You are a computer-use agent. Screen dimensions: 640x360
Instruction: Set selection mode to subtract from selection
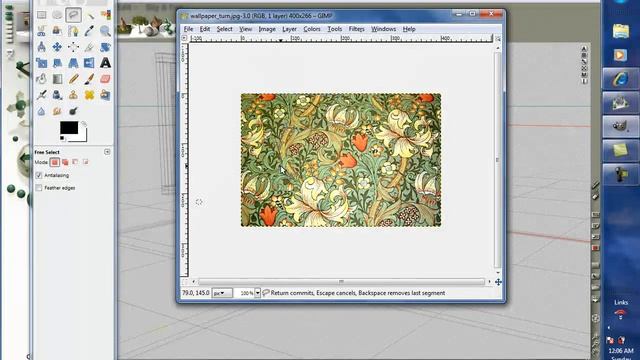[75, 162]
